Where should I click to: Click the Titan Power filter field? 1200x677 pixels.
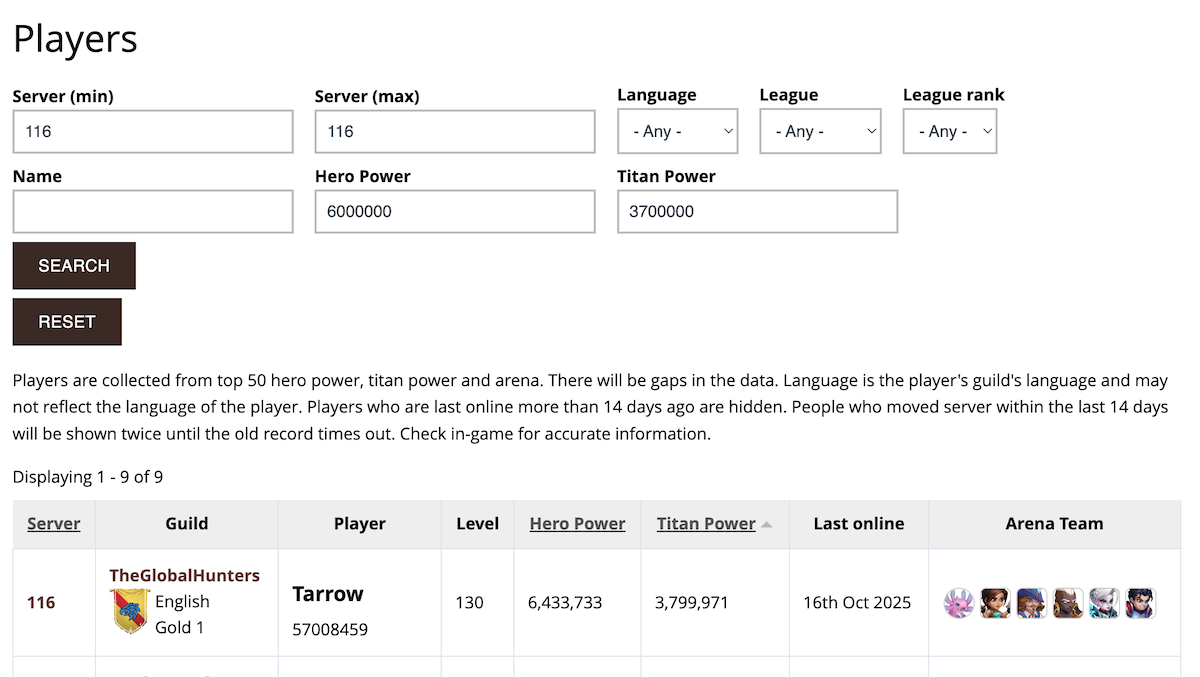pos(757,212)
